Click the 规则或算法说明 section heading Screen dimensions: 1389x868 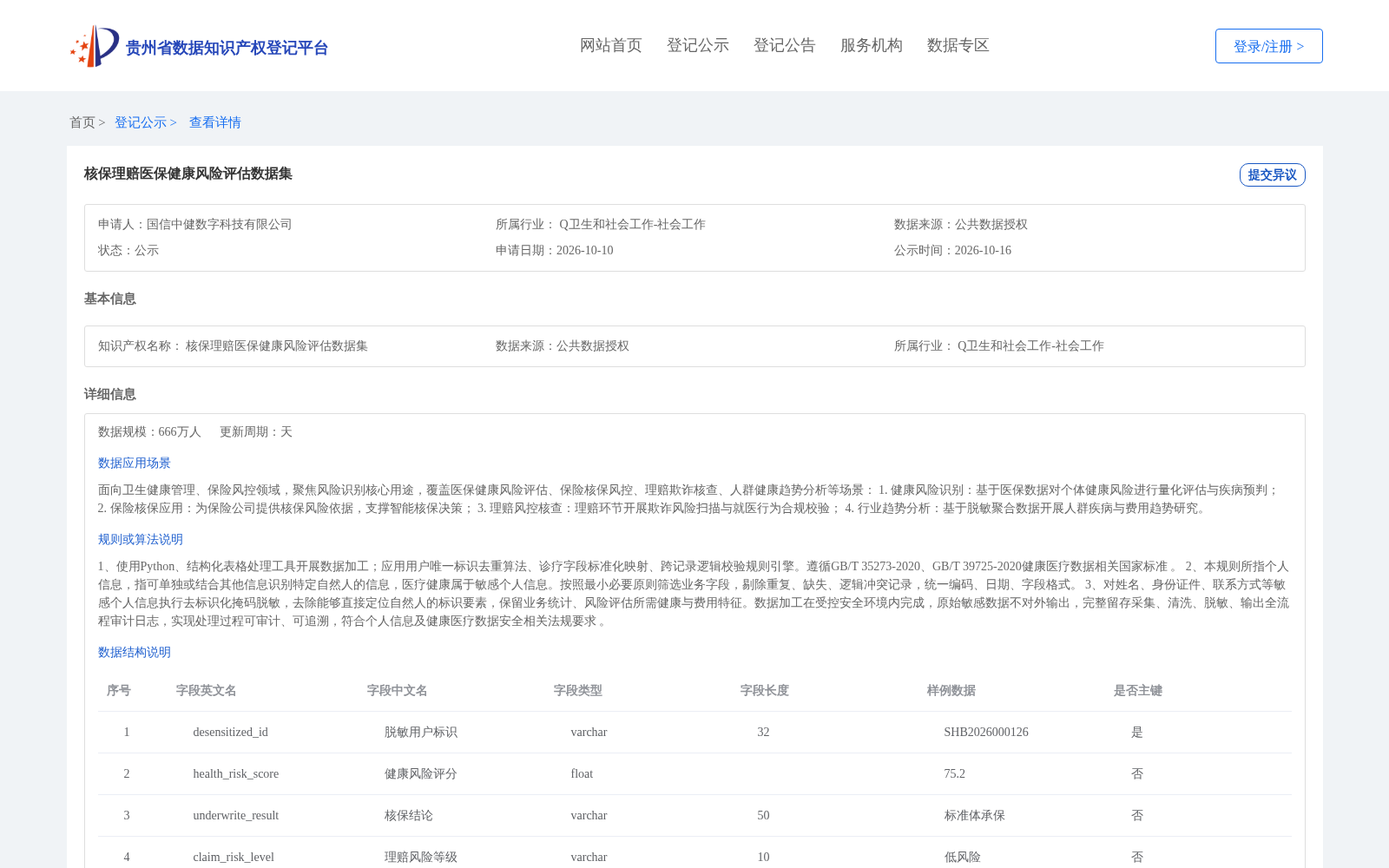click(x=141, y=539)
